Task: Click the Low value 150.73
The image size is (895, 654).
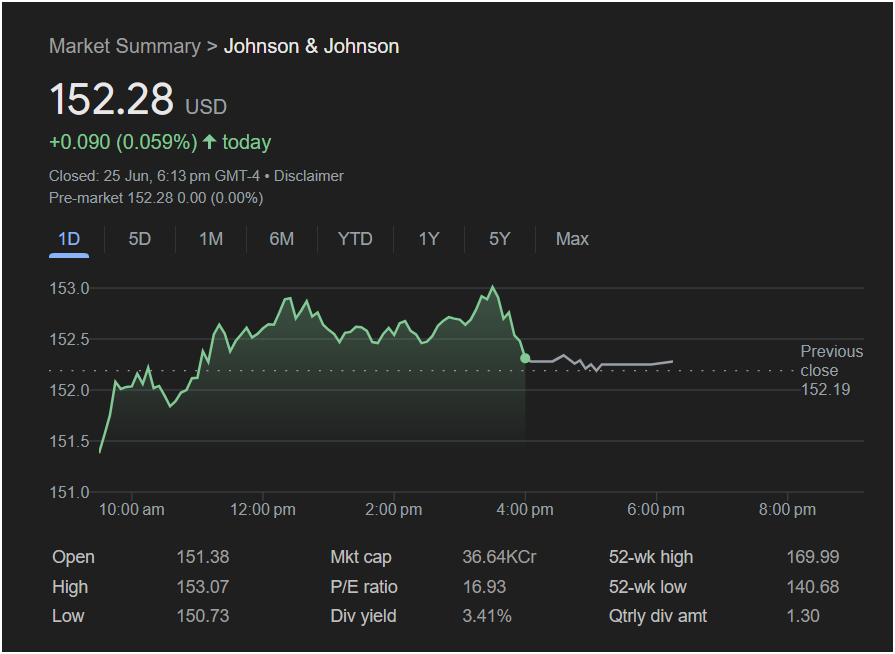Action: (x=203, y=616)
